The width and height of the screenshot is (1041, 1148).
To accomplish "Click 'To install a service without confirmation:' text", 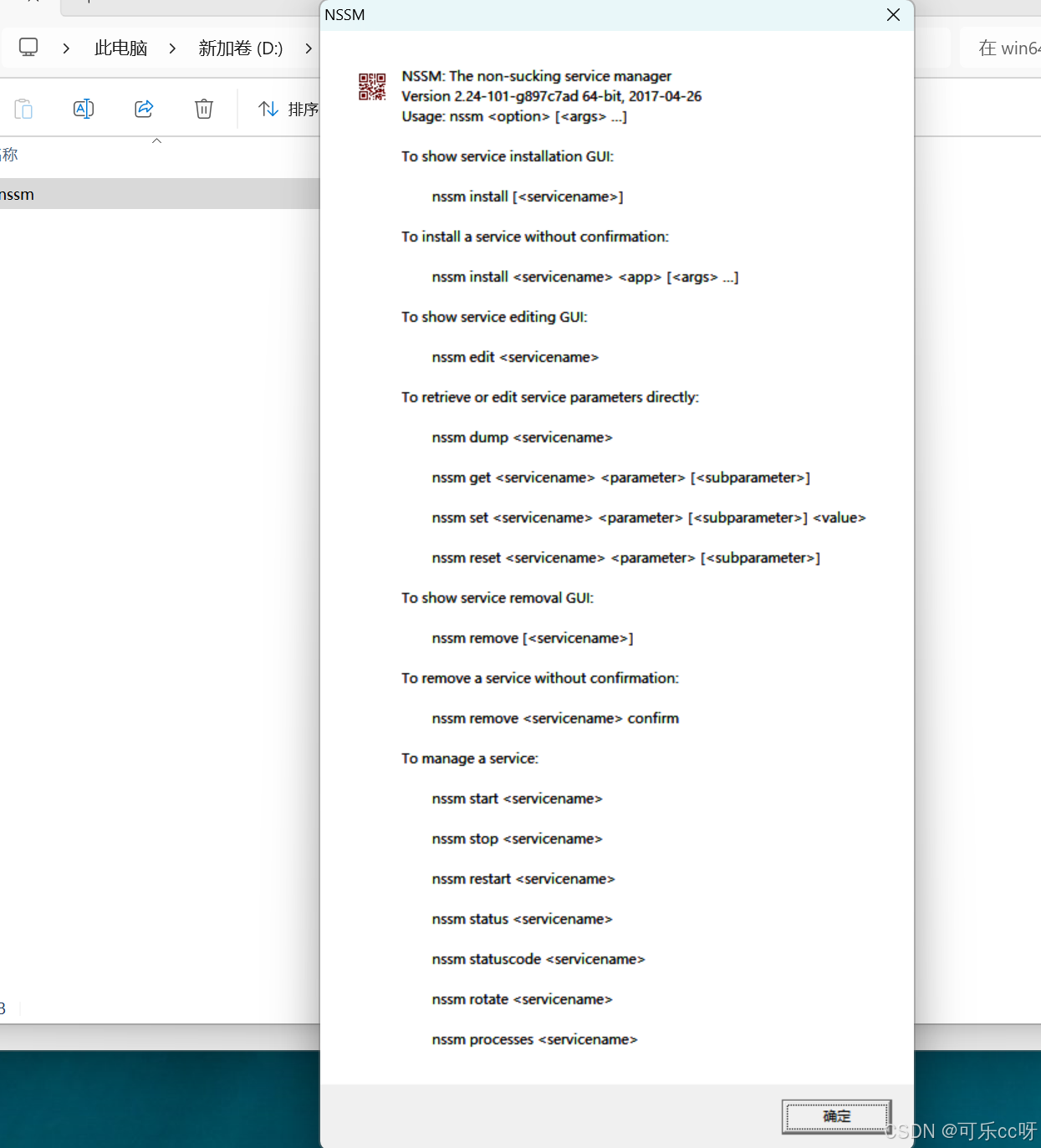I will [535, 237].
